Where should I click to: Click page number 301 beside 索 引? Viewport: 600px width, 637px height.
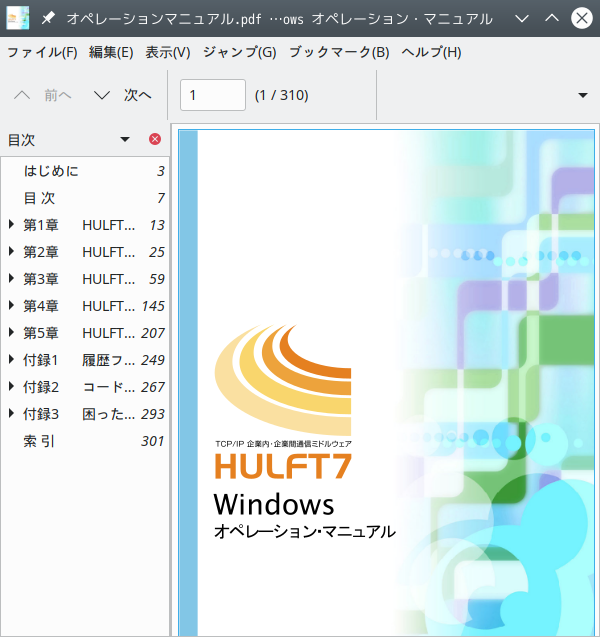[x=153, y=441]
